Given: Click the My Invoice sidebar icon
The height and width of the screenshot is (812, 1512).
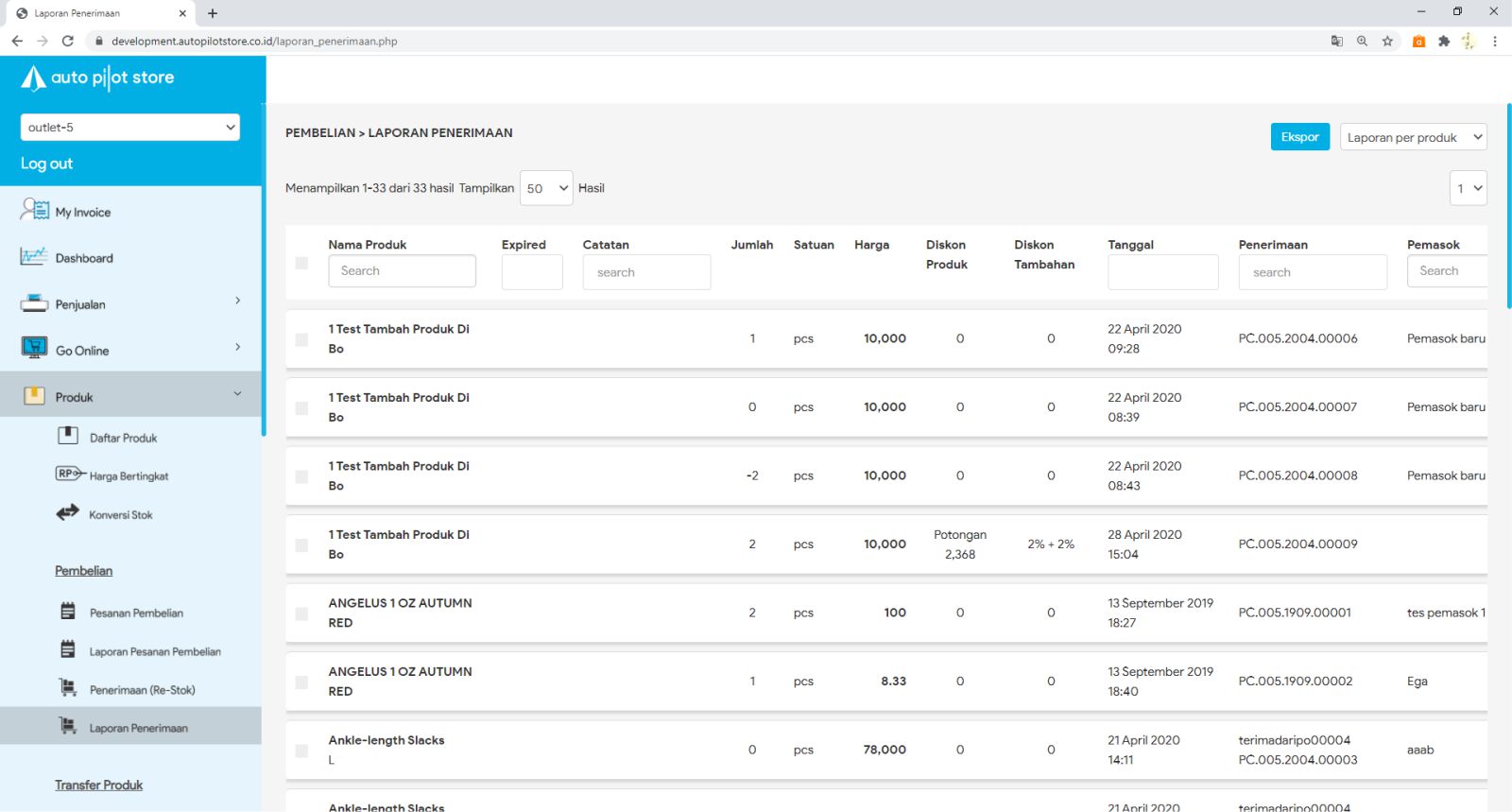Looking at the screenshot, I should coord(34,210).
